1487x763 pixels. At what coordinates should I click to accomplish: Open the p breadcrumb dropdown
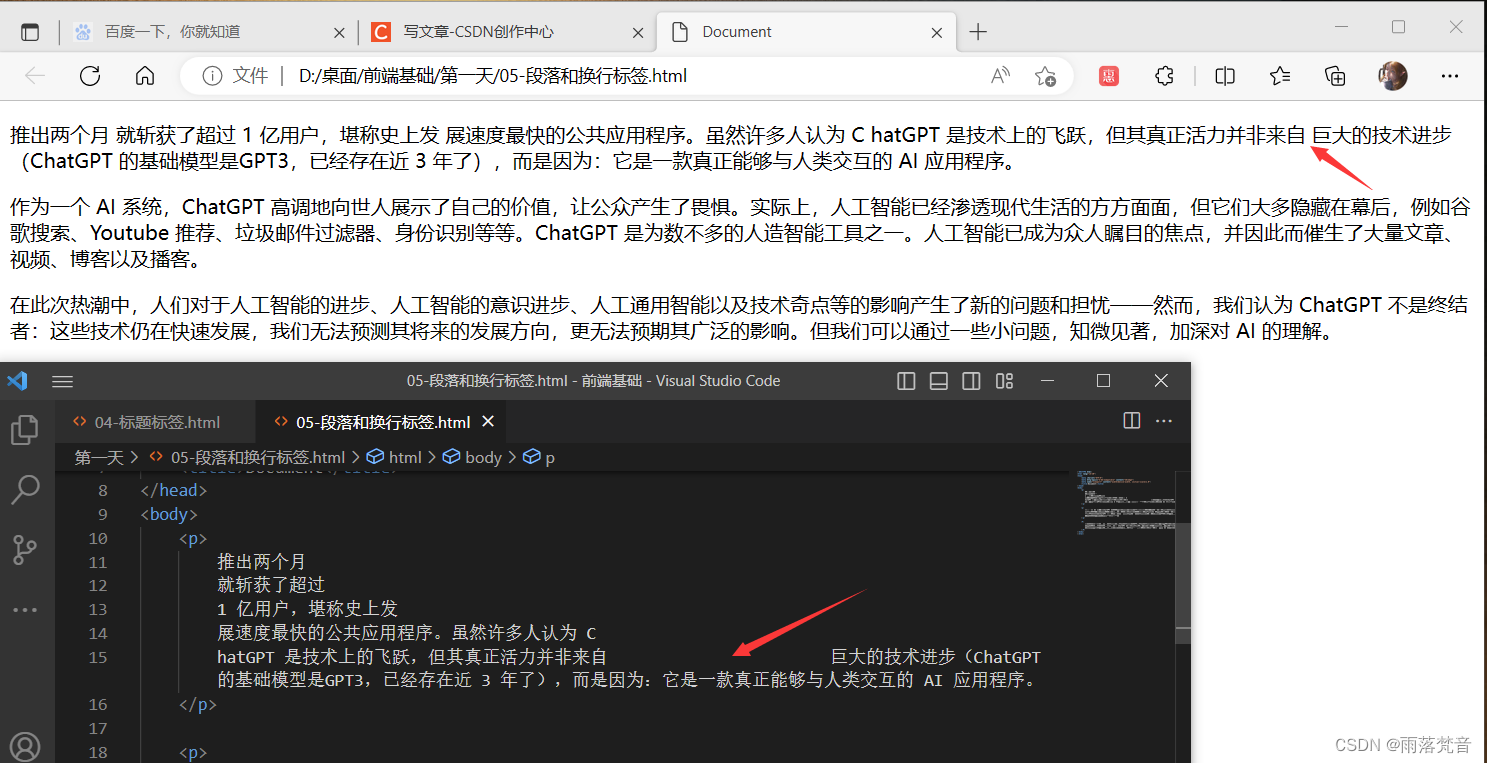coord(550,457)
